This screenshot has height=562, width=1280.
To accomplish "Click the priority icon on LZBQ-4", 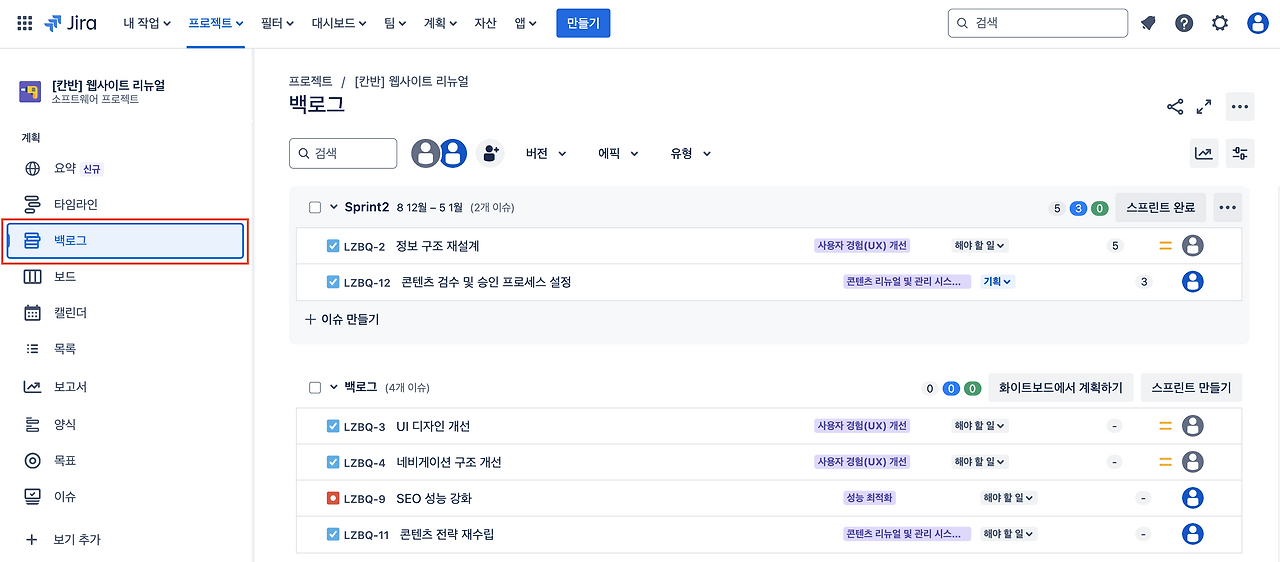I will [x=1165, y=462].
